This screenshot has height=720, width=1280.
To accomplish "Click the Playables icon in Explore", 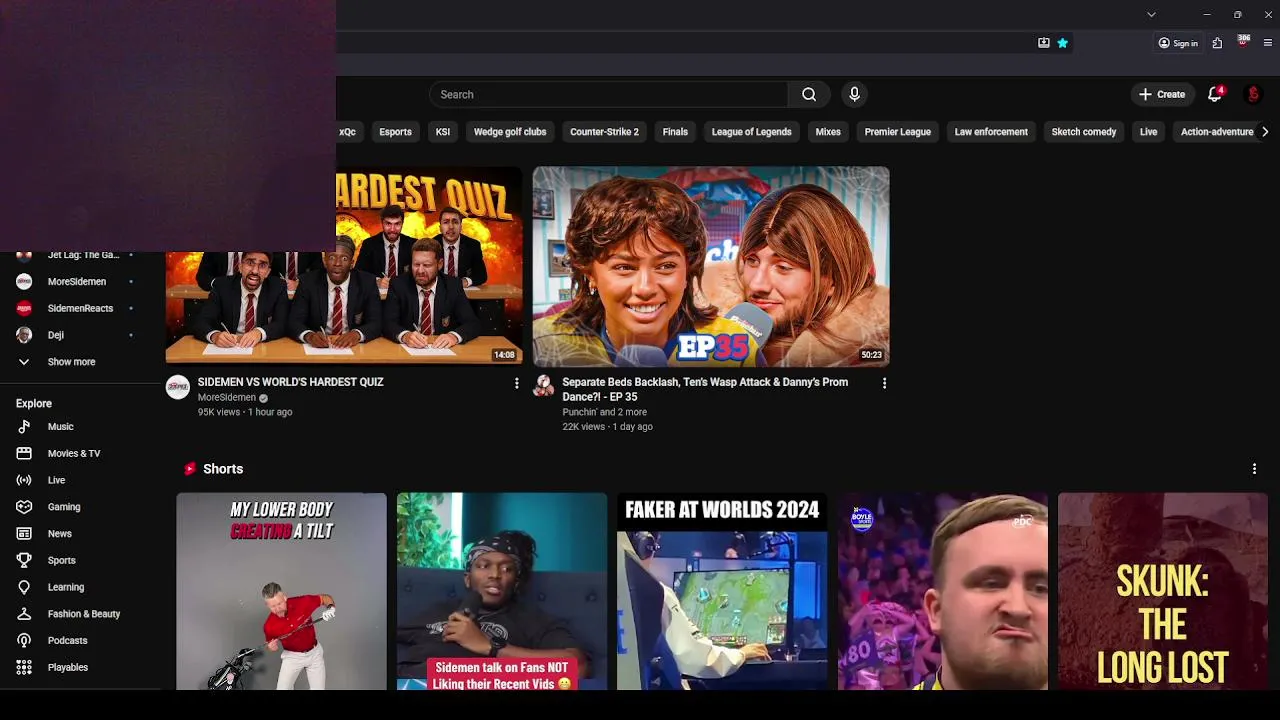I will point(24,667).
